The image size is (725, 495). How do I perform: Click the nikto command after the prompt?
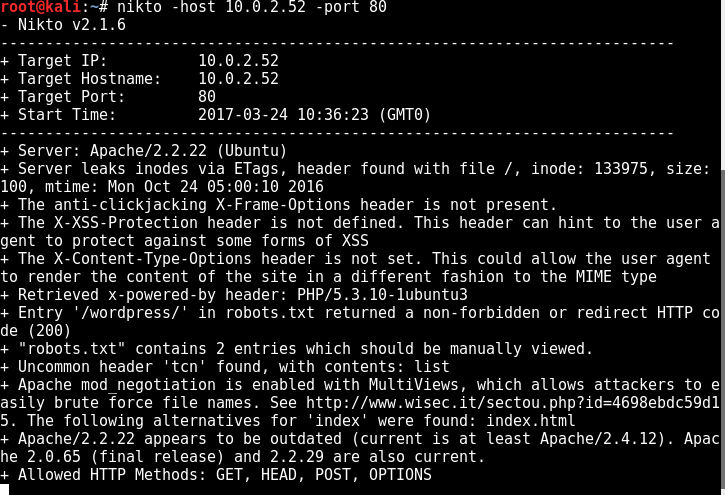click(x=252, y=7)
